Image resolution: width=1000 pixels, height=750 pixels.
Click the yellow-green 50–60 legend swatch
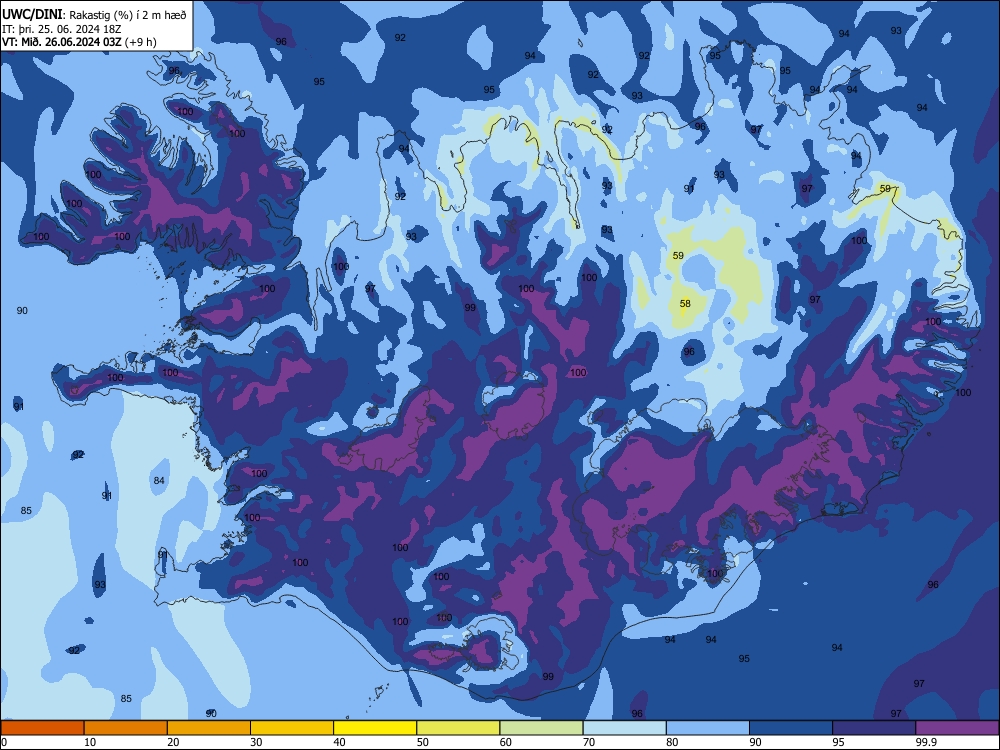tap(458, 728)
